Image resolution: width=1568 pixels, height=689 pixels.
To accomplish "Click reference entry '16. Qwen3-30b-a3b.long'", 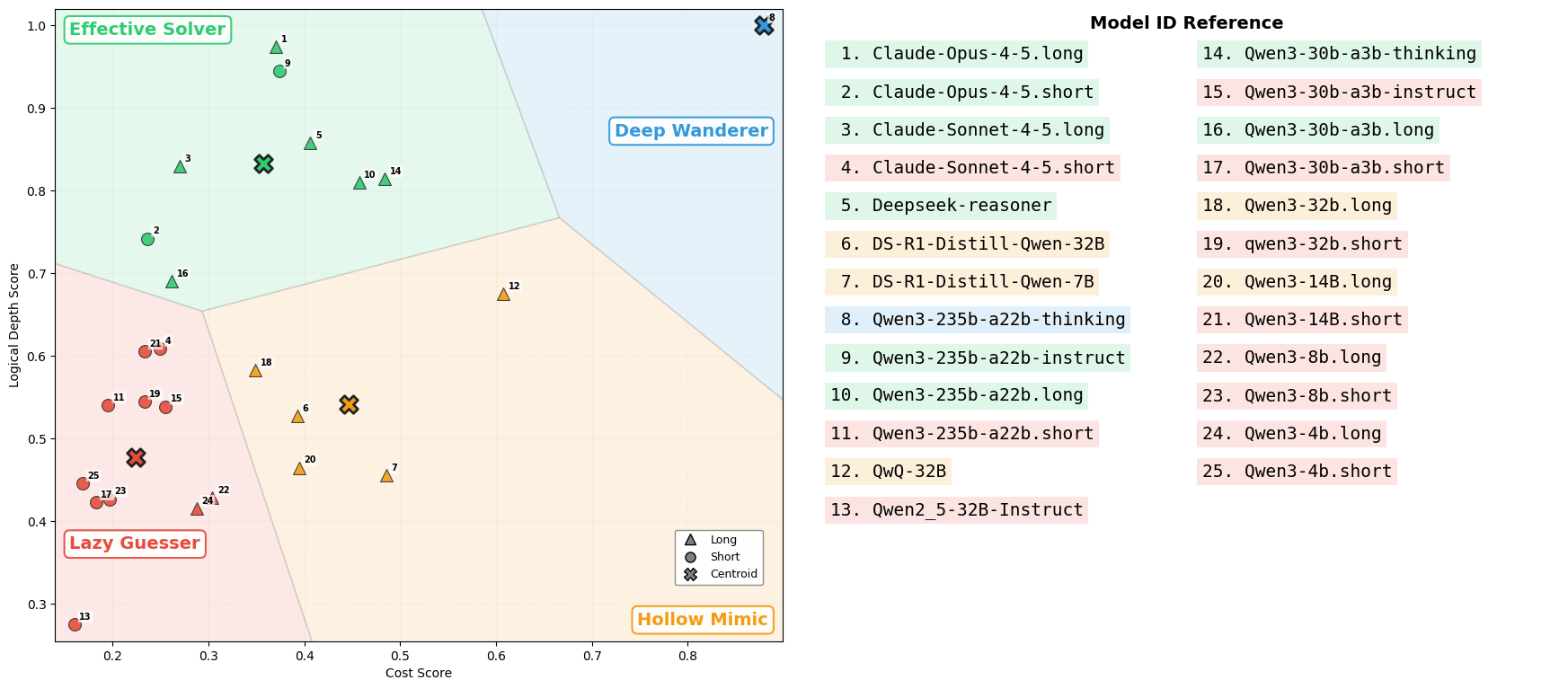I will click(1318, 130).
